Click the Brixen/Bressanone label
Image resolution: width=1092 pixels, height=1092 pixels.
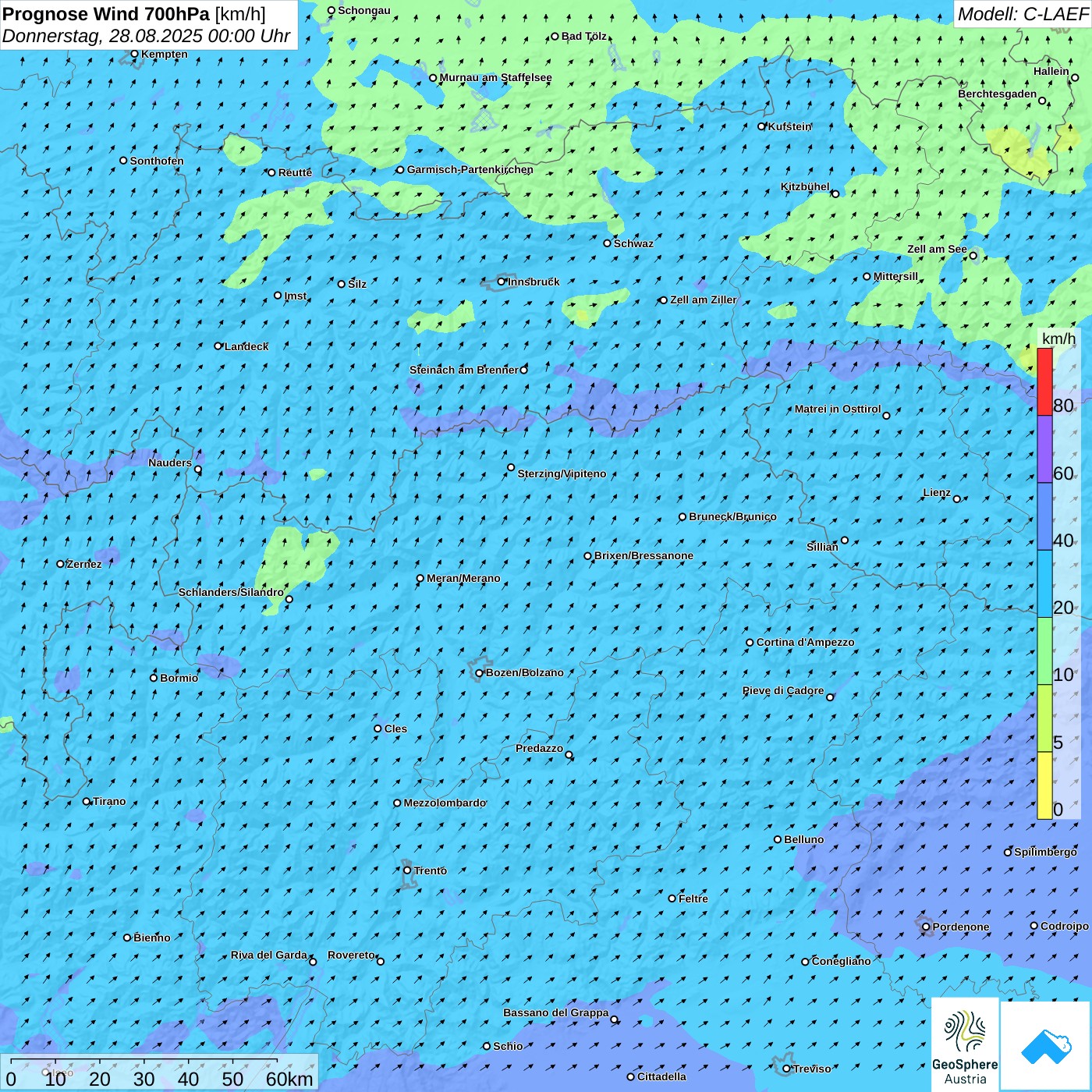point(643,555)
